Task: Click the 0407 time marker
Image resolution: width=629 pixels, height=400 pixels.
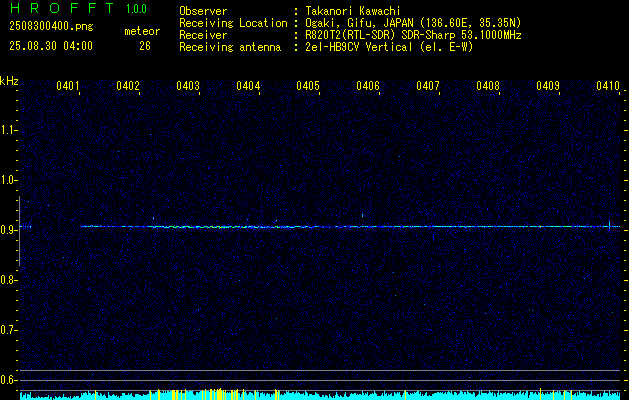Action: pos(428,86)
